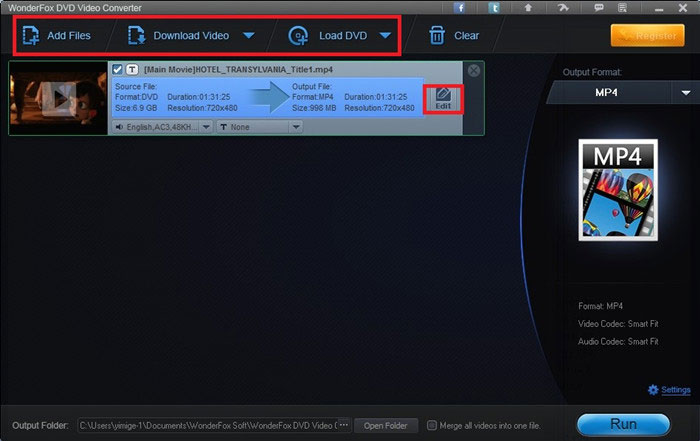Open Edit for the video item
Image resolution: width=700 pixels, height=441 pixels.
[443, 99]
